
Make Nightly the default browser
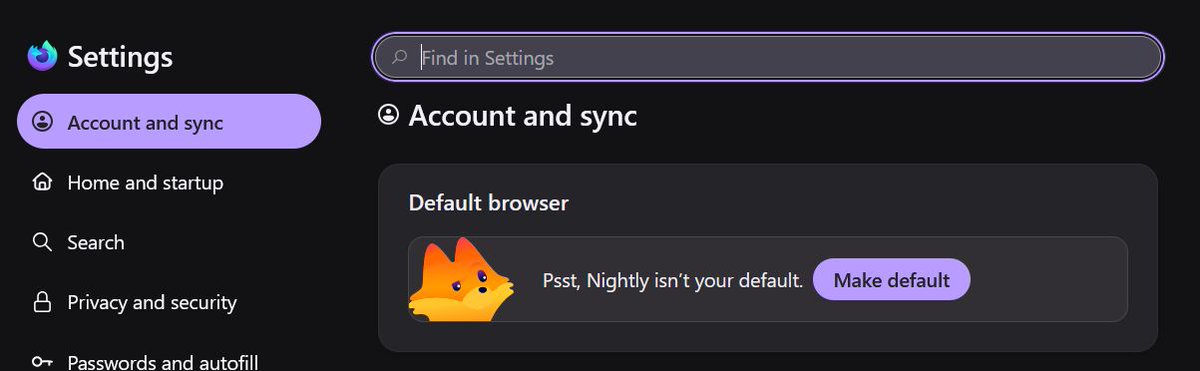[x=891, y=280]
